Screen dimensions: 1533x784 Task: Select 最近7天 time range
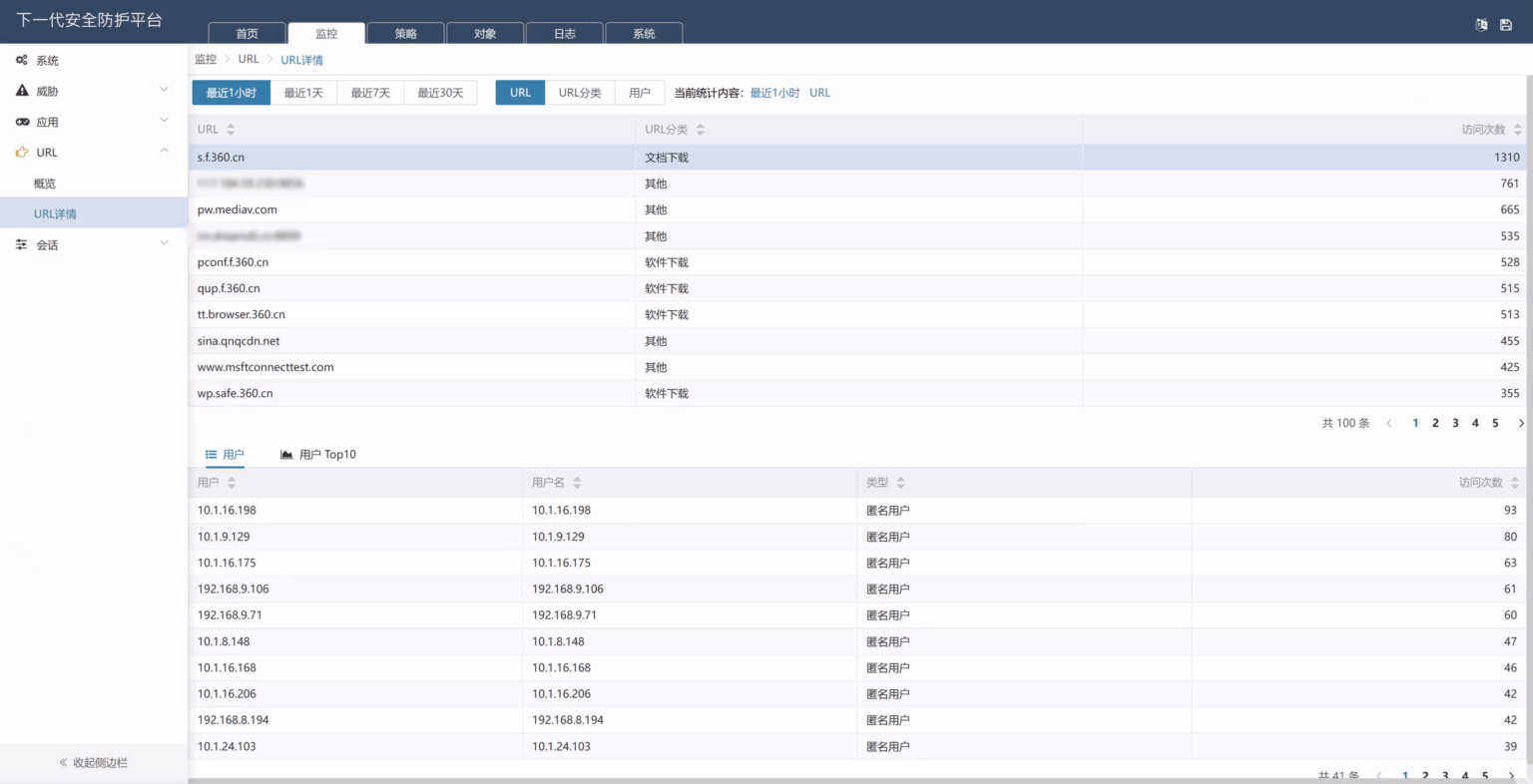pos(370,93)
